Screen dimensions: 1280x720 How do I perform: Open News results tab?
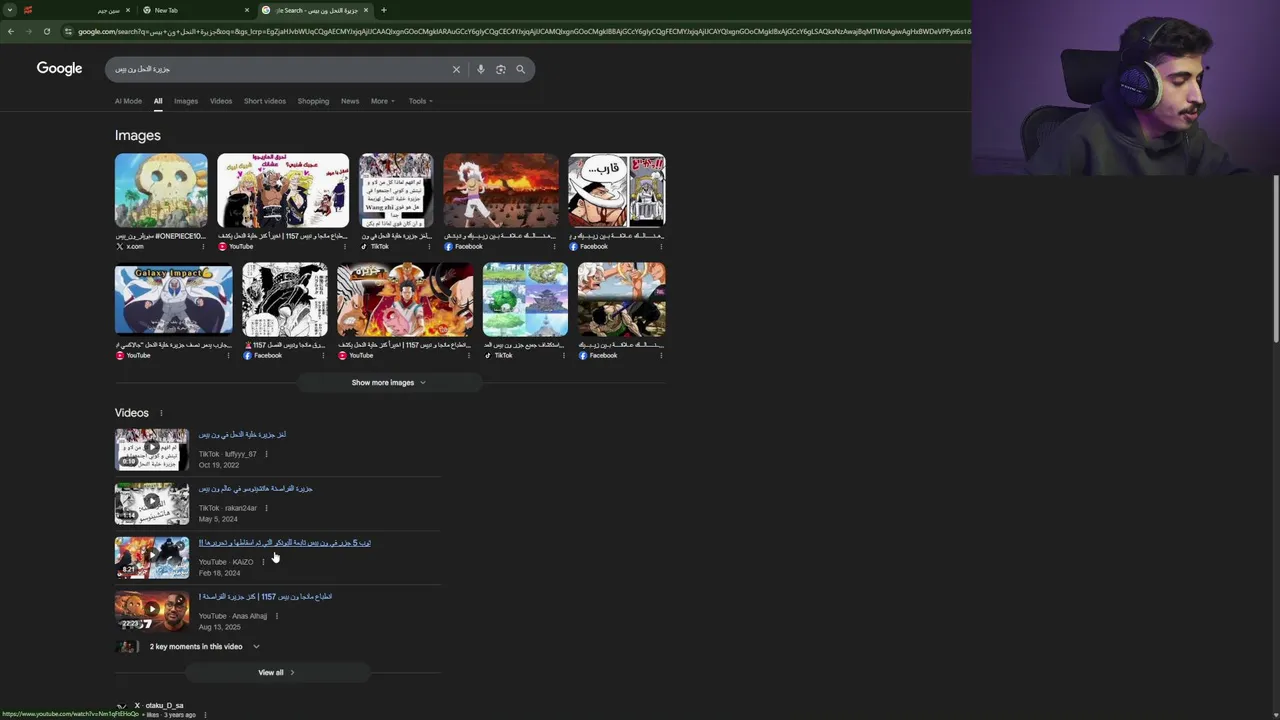(350, 101)
